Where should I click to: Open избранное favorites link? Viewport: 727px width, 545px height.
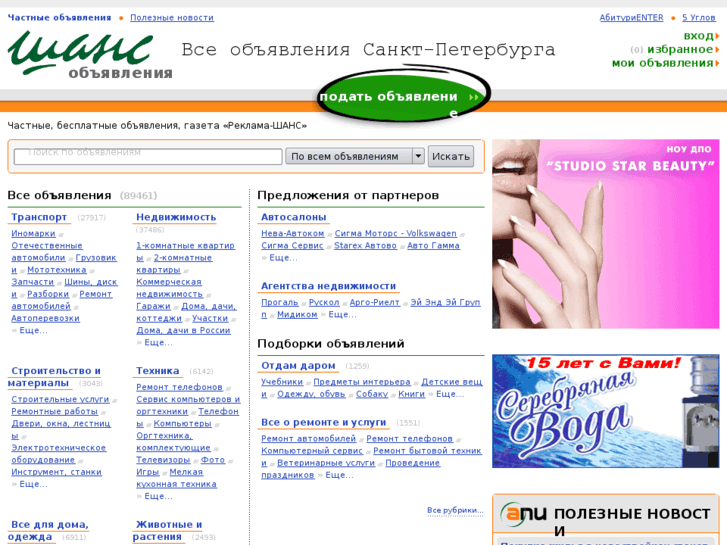pos(682,49)
